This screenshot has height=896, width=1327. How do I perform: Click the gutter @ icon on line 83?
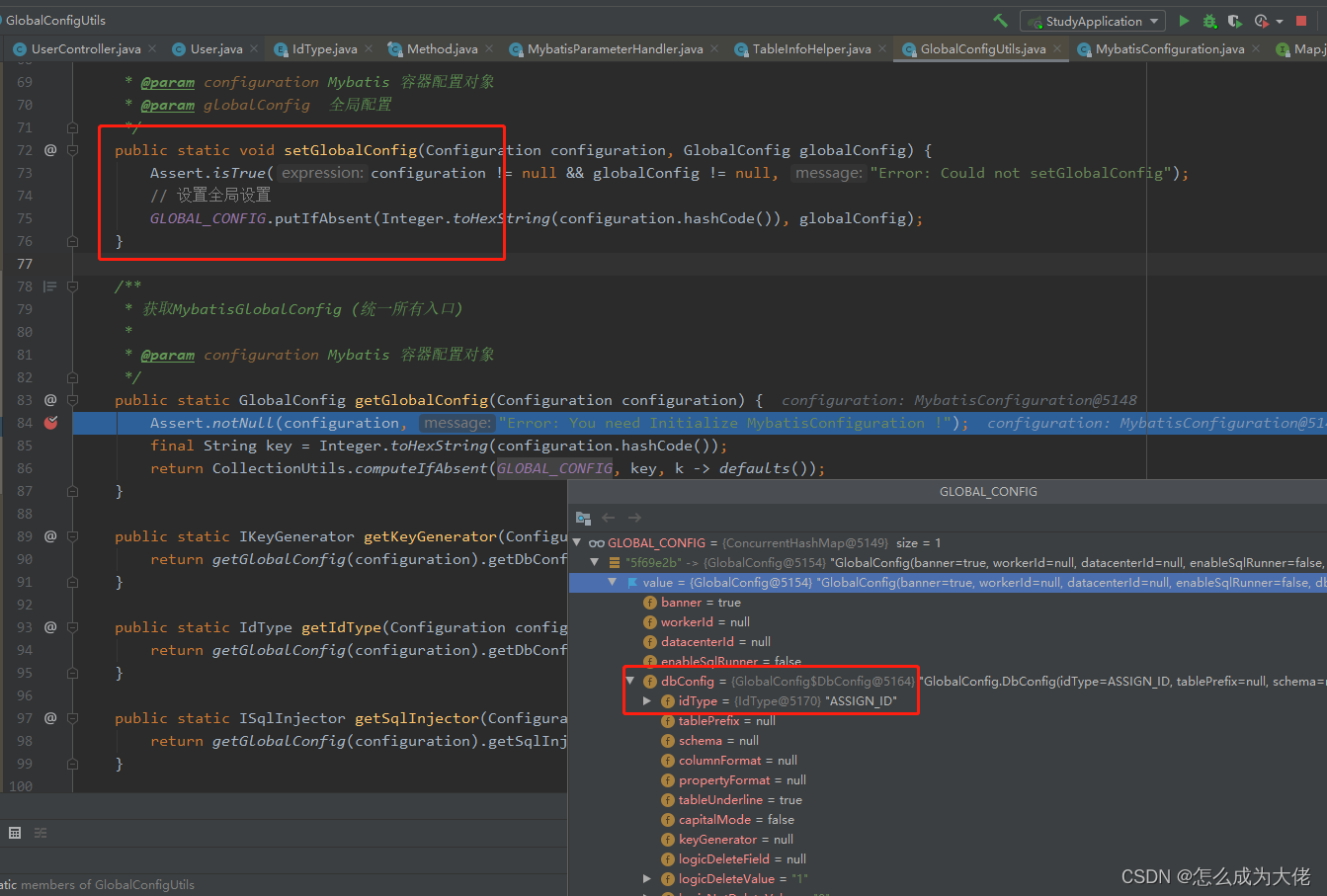(50, 400)
